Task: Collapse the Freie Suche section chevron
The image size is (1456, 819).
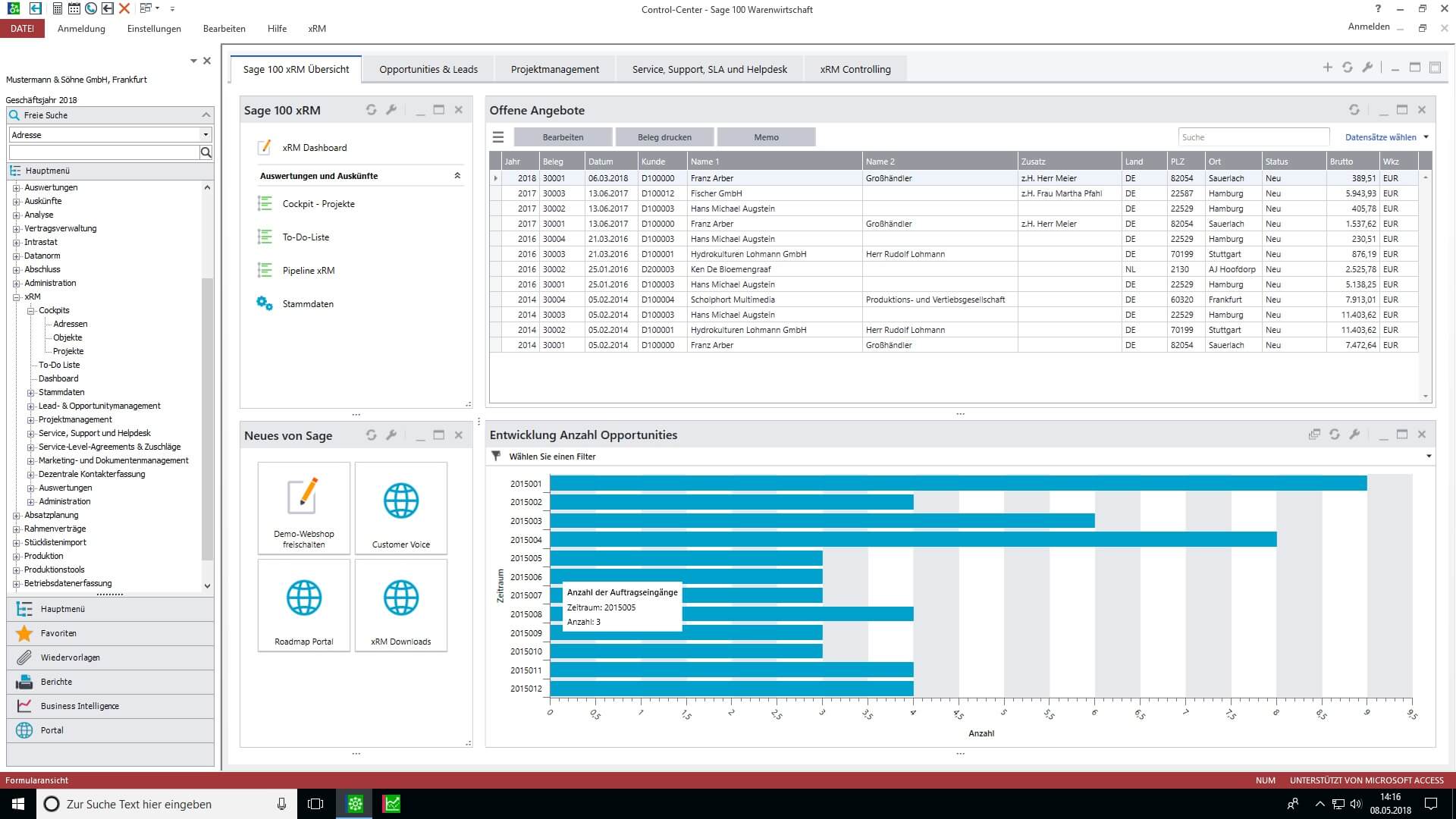Action: [206, 115]
